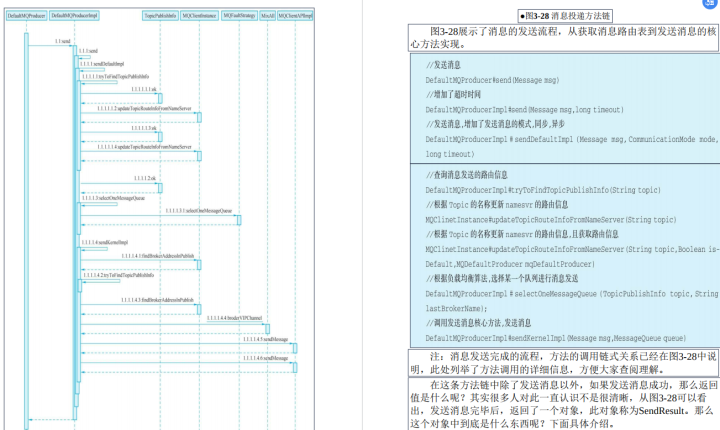The image size is (720, 430).
Task: Click the '1.1.1.1.2:ok' message label
Action: tap(145, 178)
